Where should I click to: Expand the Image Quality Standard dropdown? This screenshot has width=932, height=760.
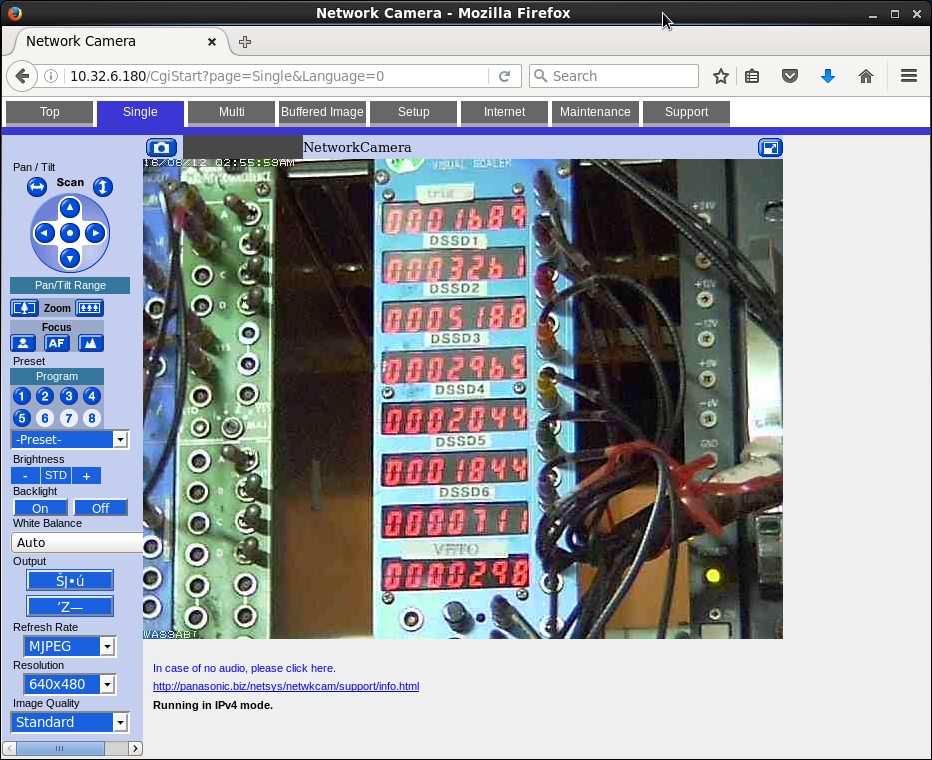70,722
